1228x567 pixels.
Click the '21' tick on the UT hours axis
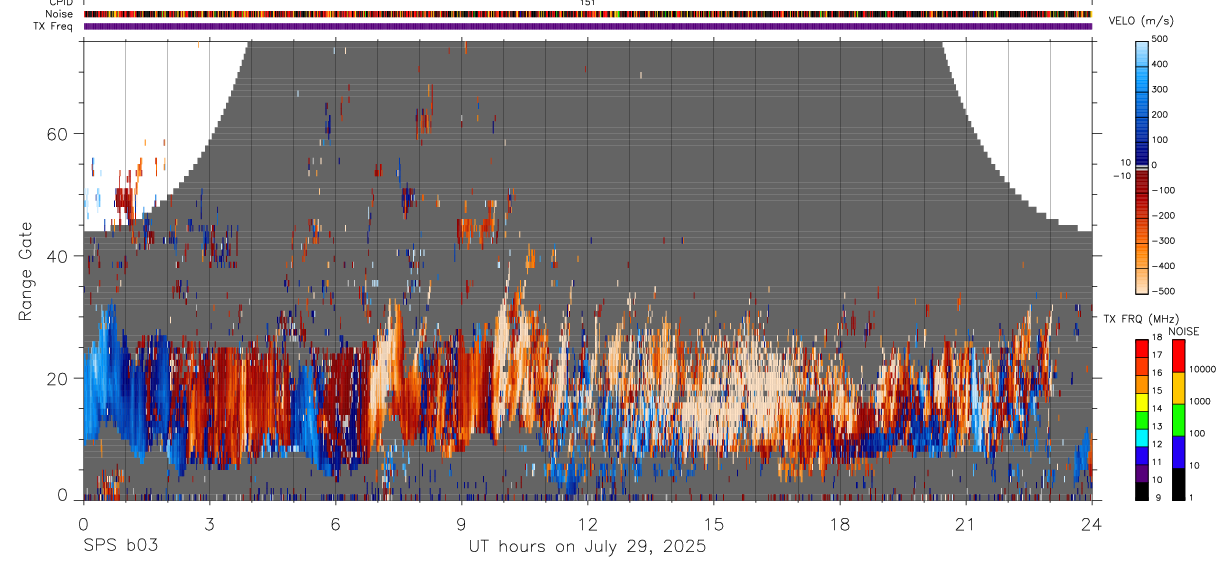965,524
